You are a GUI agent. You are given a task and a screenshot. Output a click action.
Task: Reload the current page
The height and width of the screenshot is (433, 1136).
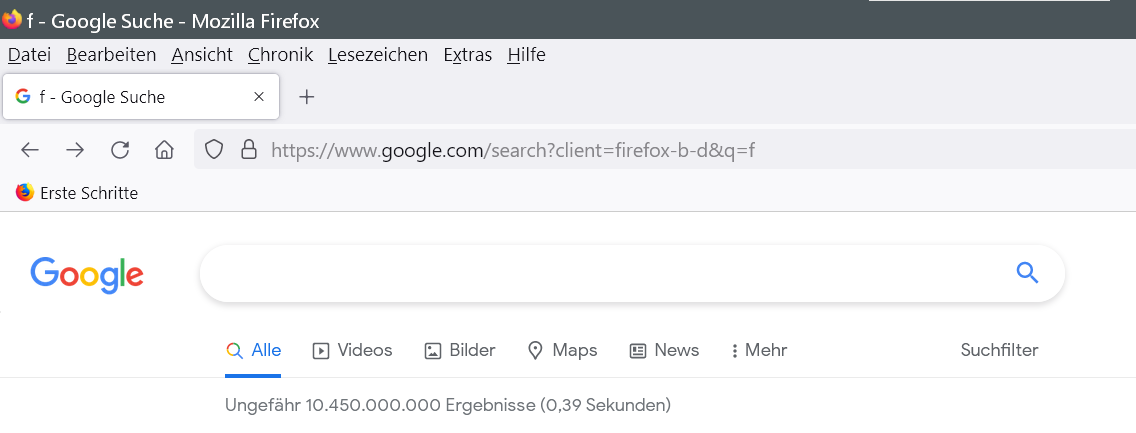120,150
